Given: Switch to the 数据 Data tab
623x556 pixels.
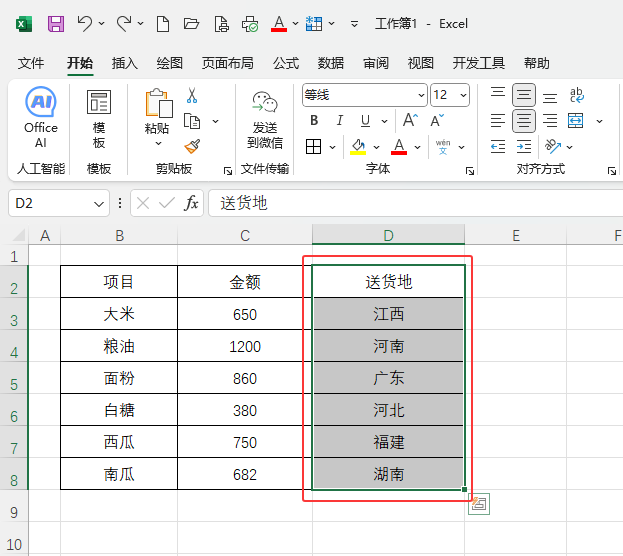Looking at the screenshot, I should 331,63.
